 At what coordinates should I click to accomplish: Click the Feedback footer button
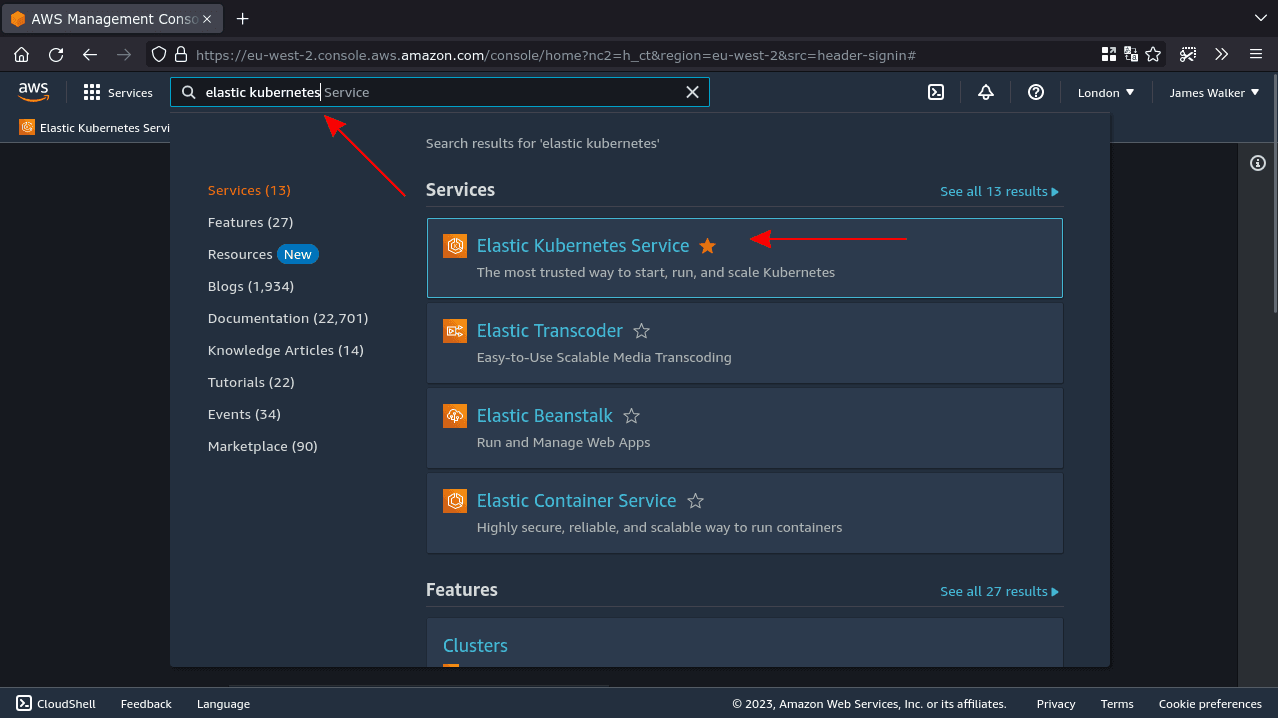pyautogui.click(x=146, y=704)
